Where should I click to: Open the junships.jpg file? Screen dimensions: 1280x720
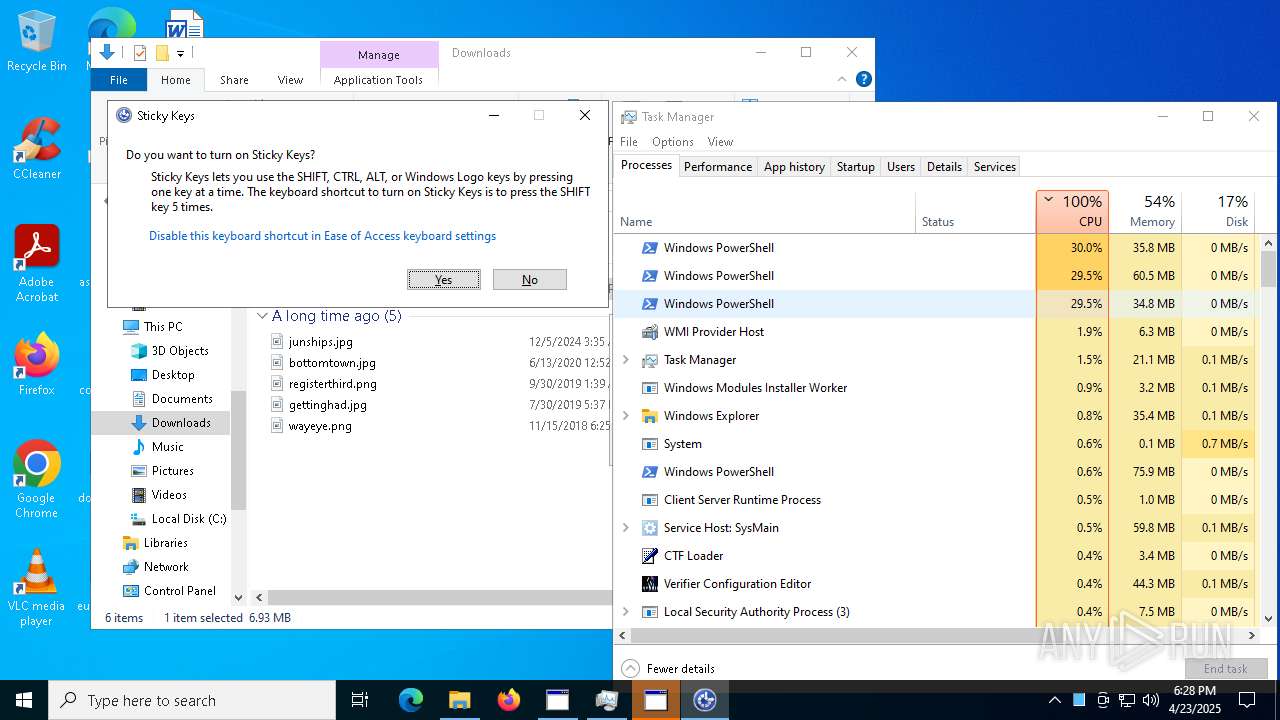pos(320,342)
